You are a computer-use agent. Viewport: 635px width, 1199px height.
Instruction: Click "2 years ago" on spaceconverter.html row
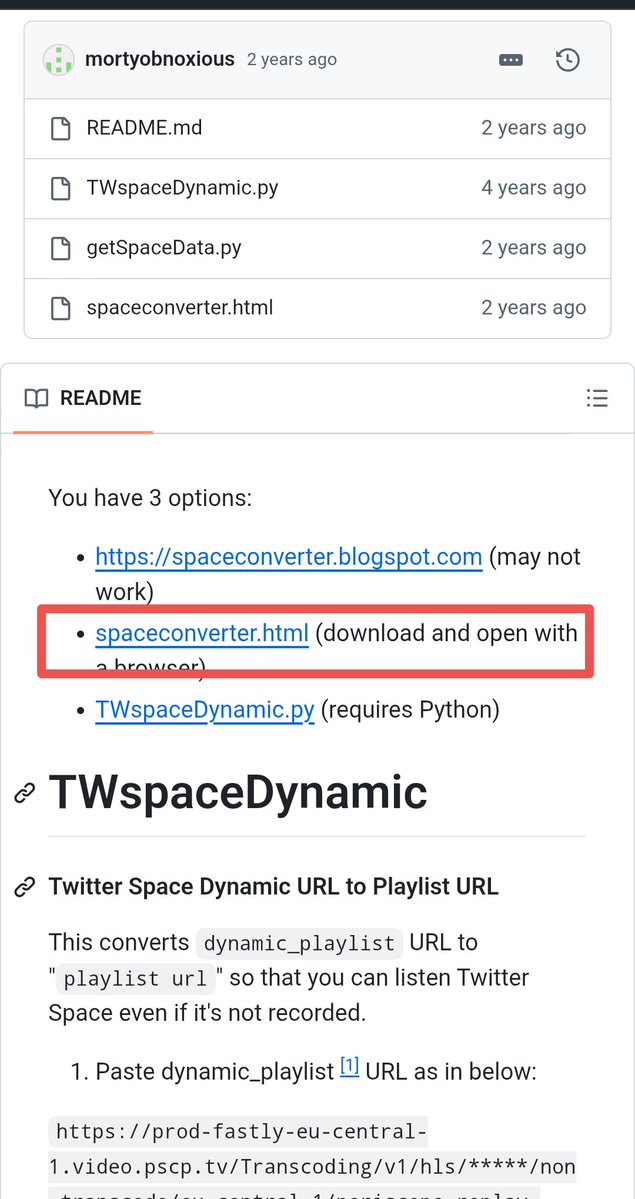coord(533,308)
